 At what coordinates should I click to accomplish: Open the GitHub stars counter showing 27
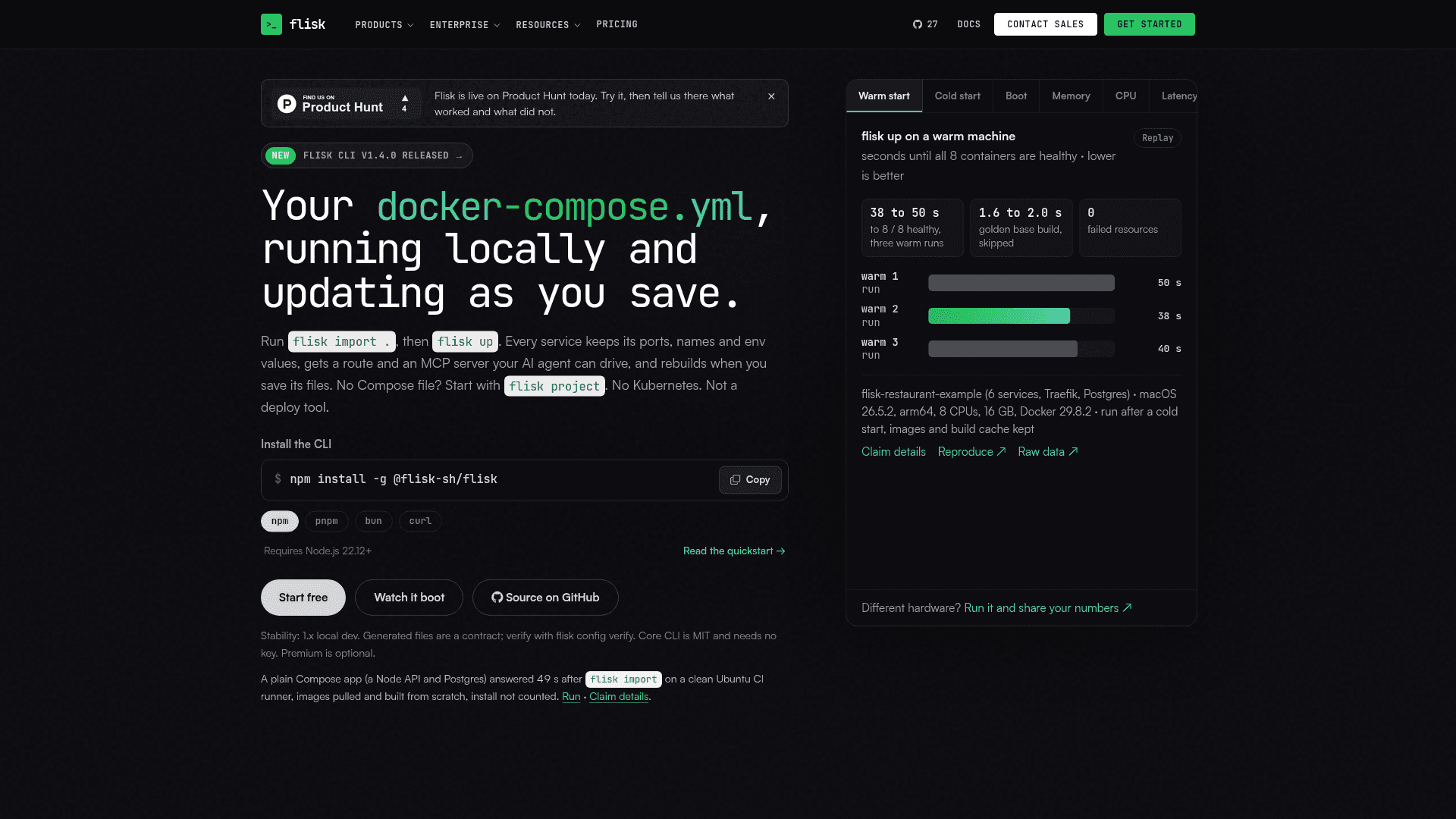[925, 24]
